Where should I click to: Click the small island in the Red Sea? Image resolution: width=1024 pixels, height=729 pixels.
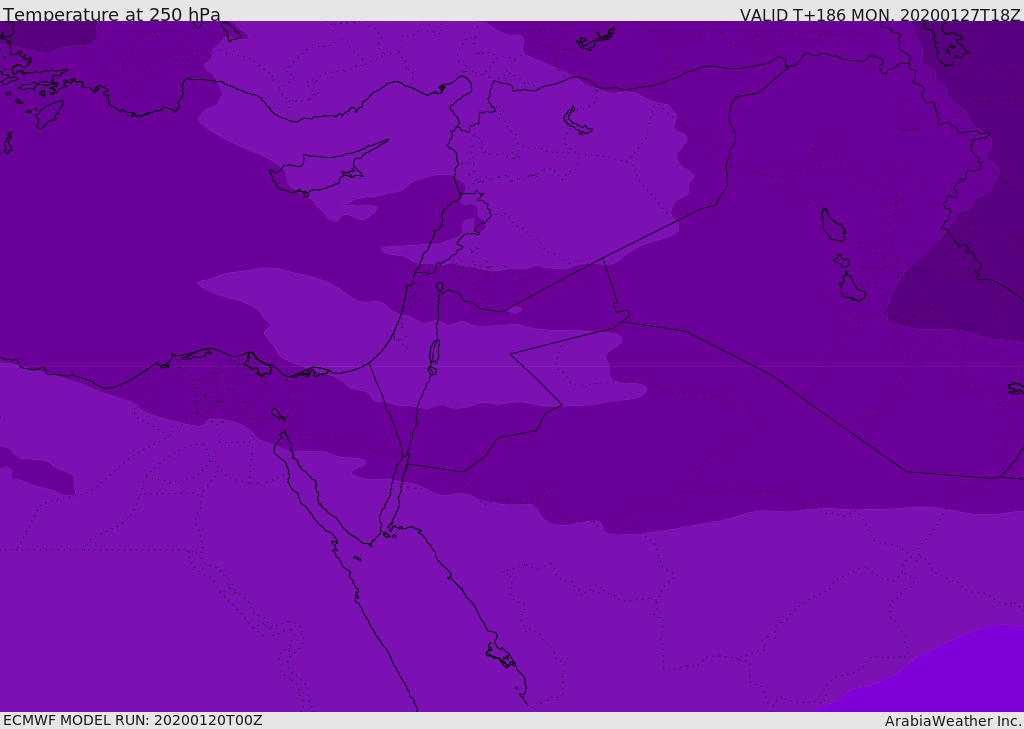(357, 559)
